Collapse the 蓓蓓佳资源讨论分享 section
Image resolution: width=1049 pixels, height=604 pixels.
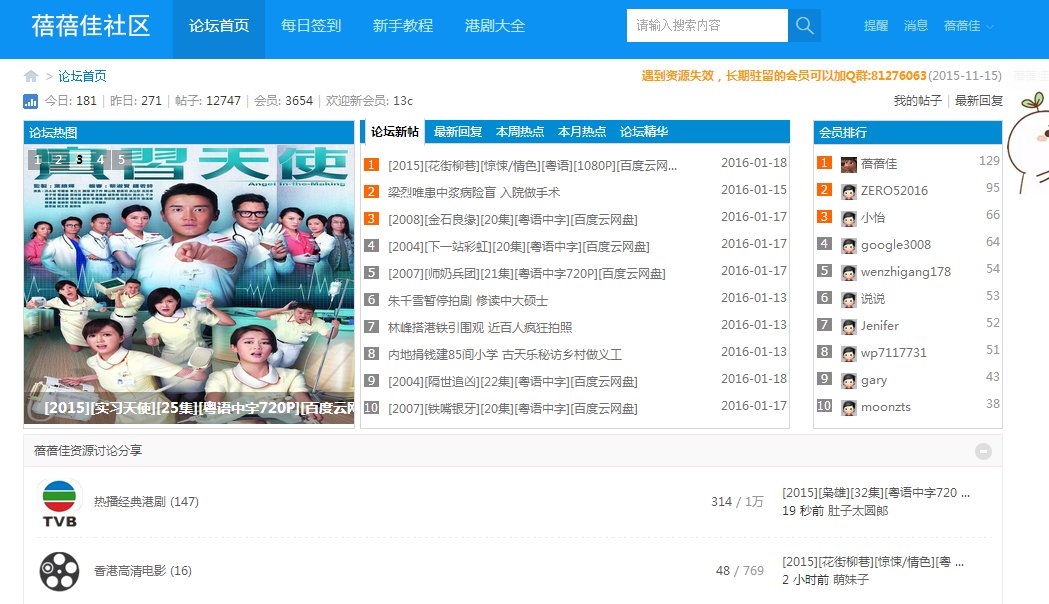(984, 451)
